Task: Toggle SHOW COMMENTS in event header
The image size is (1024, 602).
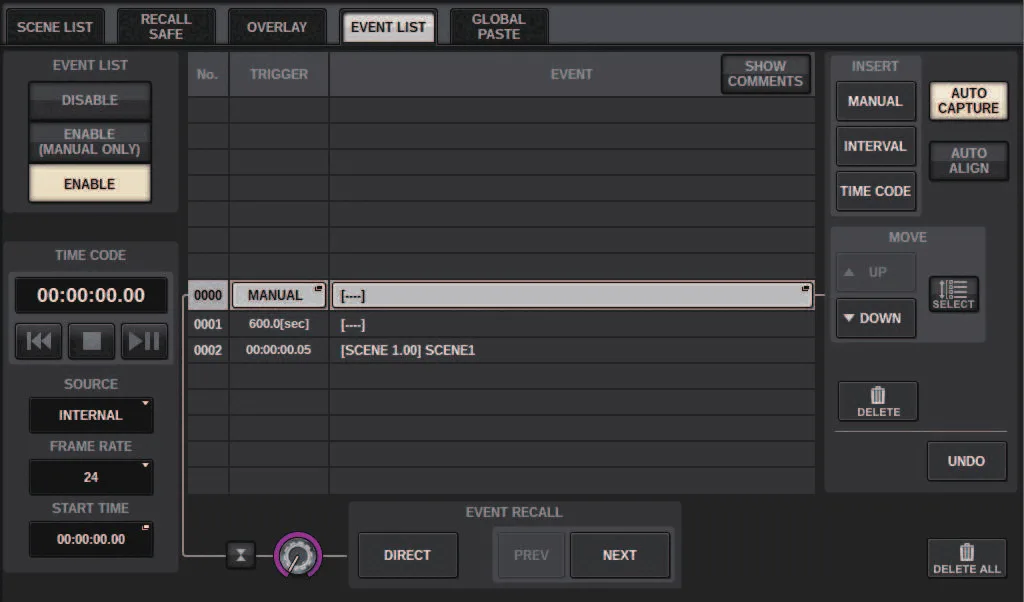Action: pyautogui.click(x=765, y=74)
